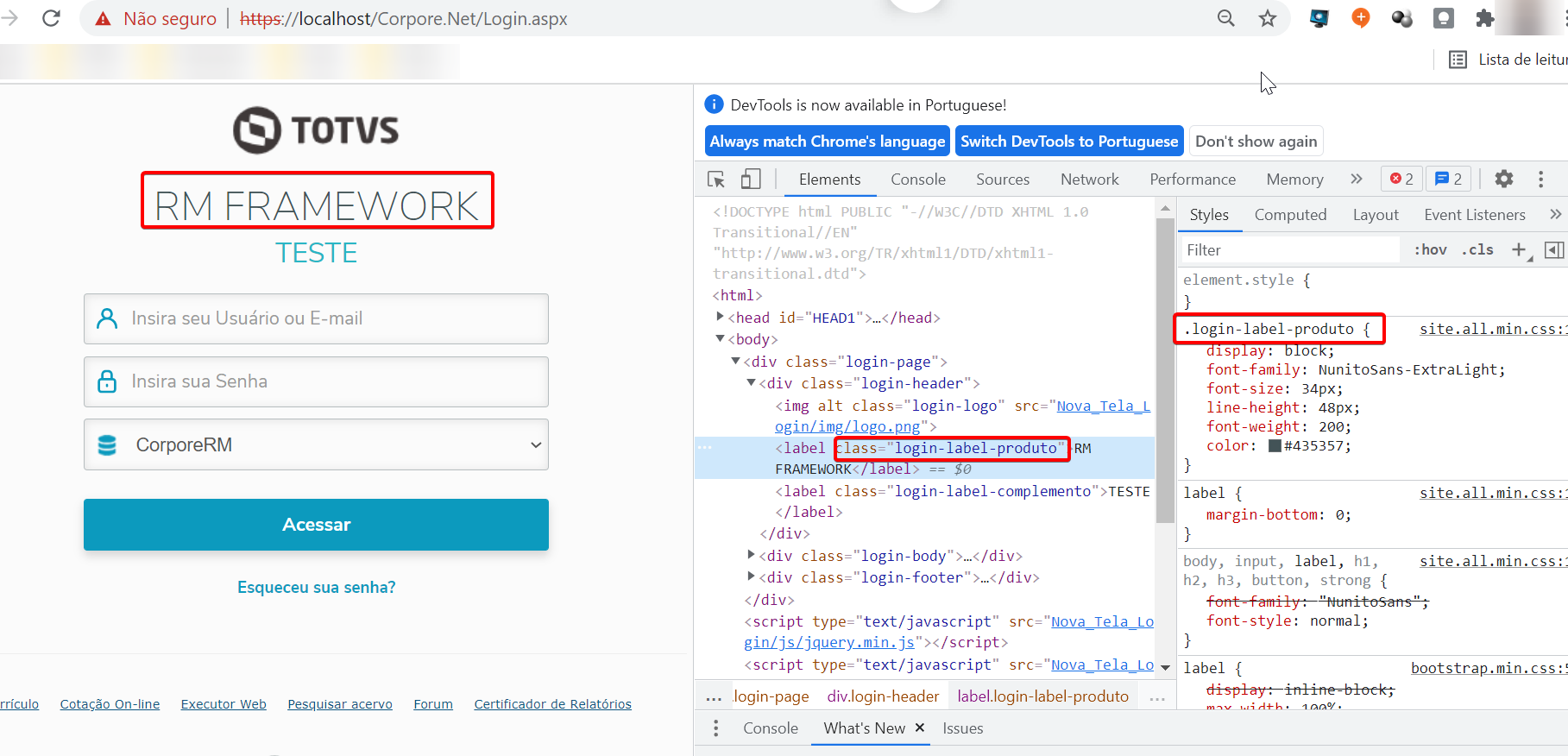Click 'Don't show again' button

click(1256, 142)
